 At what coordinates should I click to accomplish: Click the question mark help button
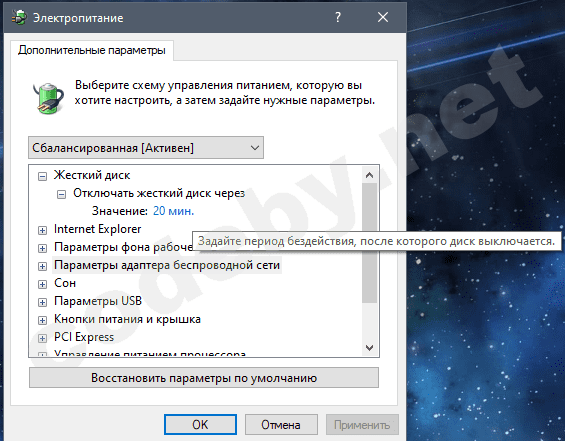click(x=338, y=17)
